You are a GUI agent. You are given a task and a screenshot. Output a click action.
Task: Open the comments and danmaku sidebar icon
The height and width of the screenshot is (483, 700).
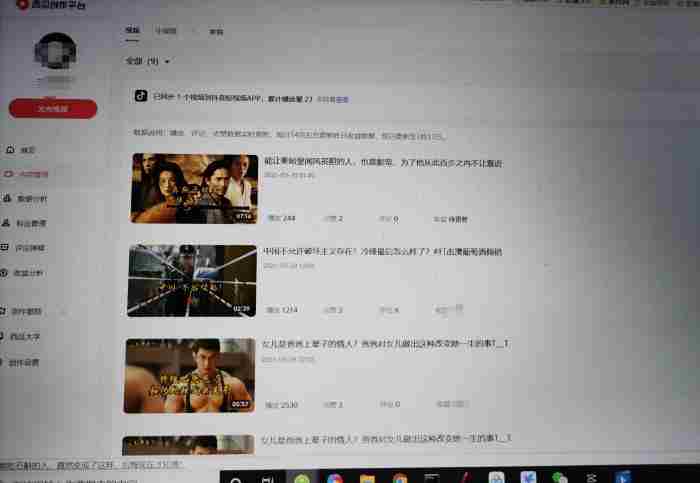pyautogui.click(x=4, y=247)
